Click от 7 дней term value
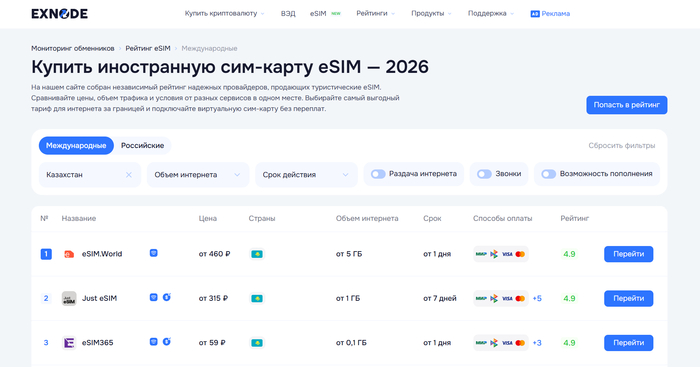 pyautogui.click(x=440, y=298)
